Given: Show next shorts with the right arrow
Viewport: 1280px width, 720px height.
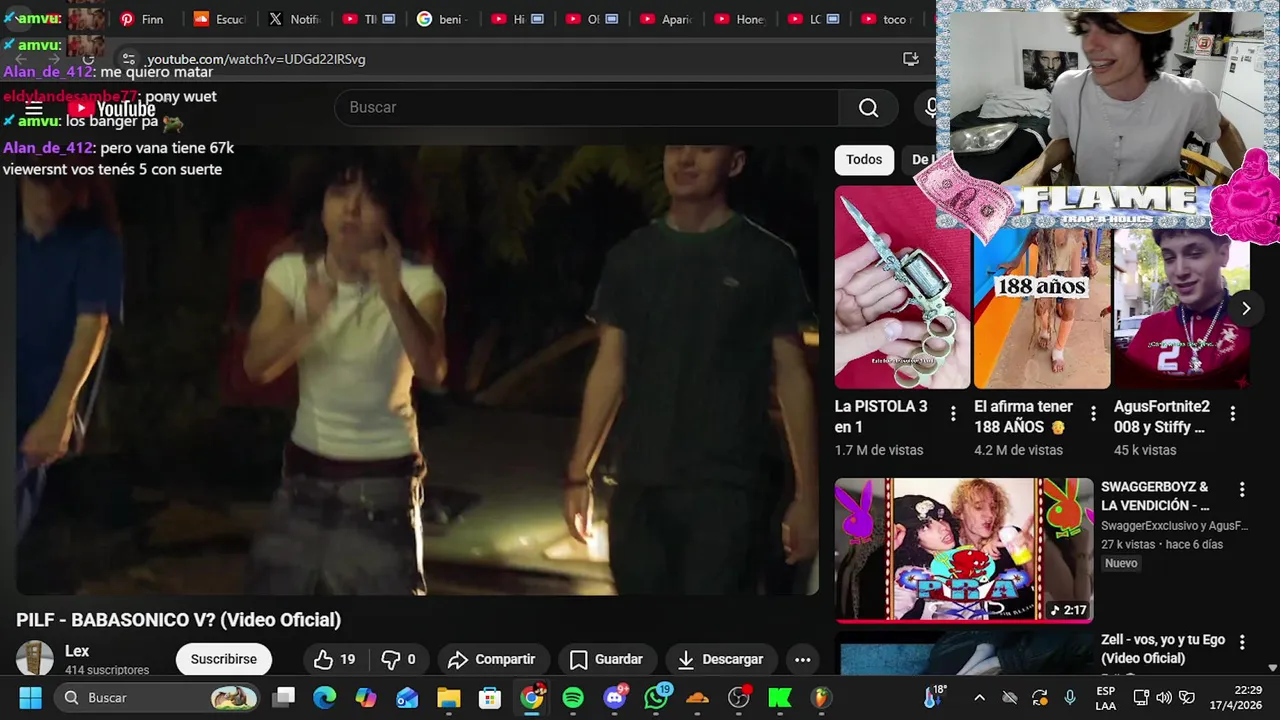Looking at the screenshot, I should [1245, 308].
